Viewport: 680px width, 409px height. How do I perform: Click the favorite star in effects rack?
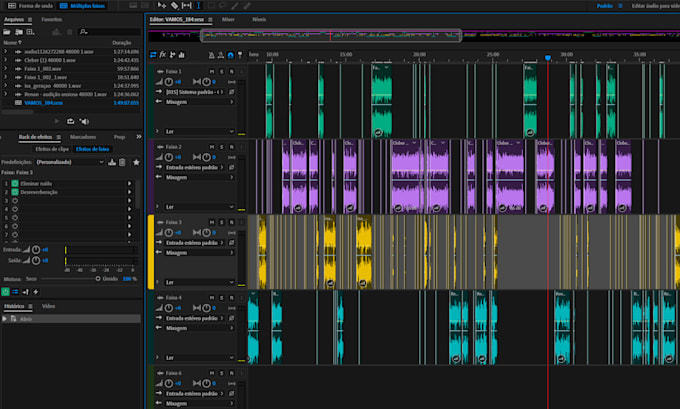coord(136,162)
